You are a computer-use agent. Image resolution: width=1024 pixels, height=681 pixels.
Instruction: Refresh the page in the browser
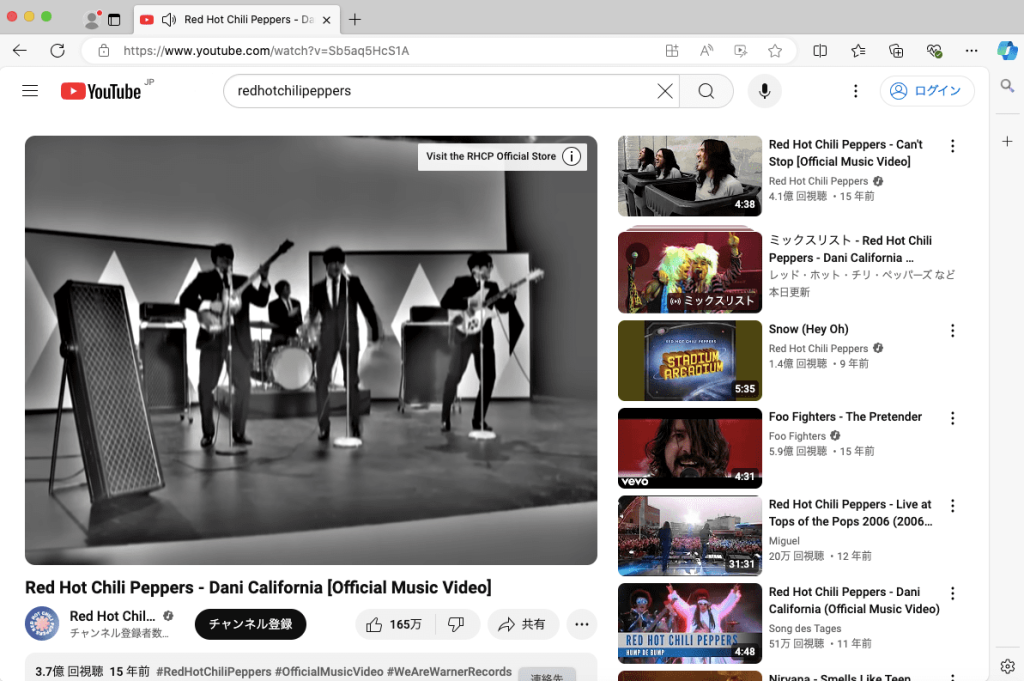pyautogui.click(x=57, y=50)
